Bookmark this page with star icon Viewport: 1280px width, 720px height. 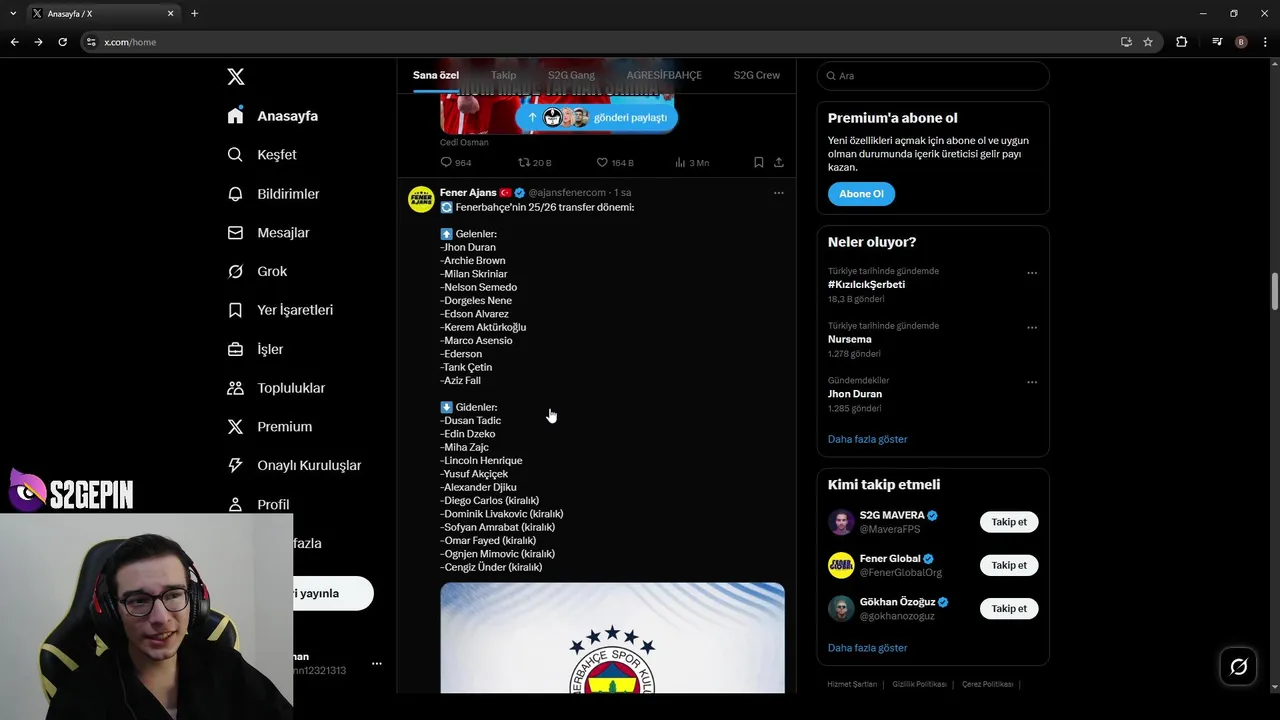click(x=1148, y=42)
